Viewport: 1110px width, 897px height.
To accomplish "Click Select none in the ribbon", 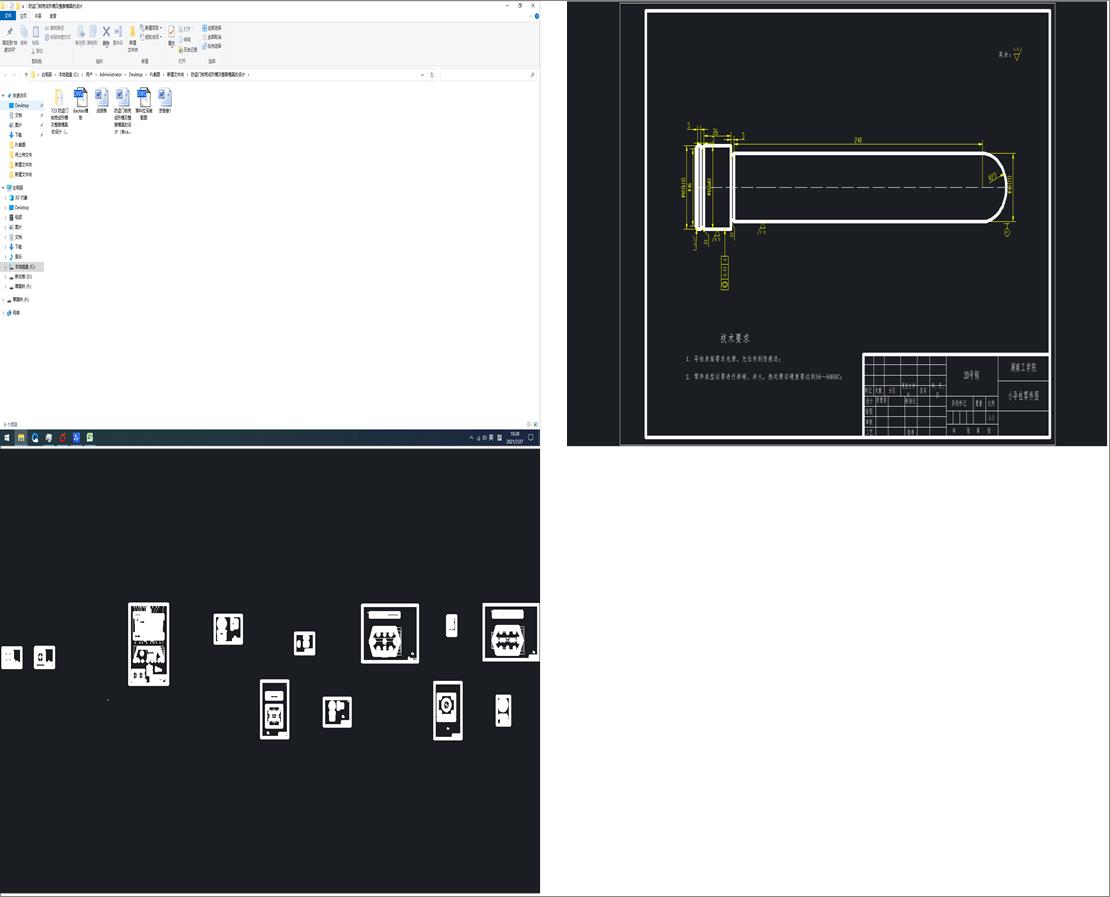I will pos(212,37).
